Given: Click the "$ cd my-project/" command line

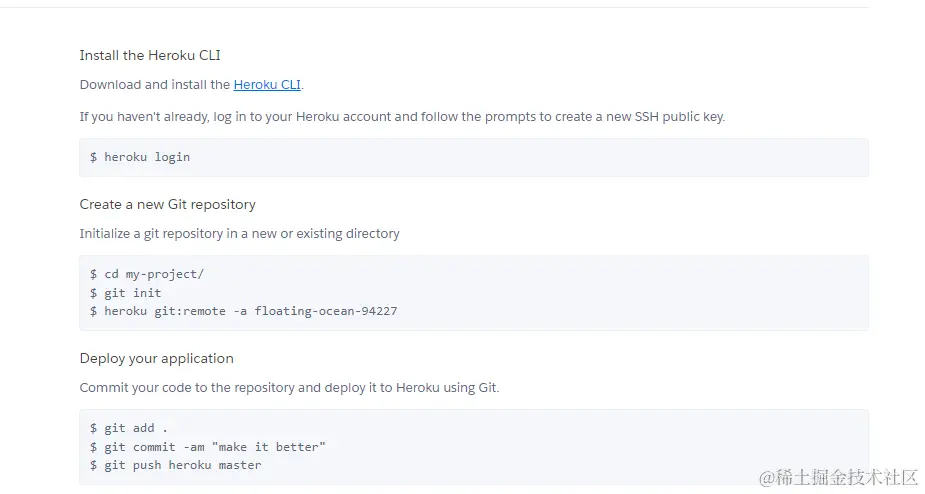Looking at the screenshot, I should (147, 274).
